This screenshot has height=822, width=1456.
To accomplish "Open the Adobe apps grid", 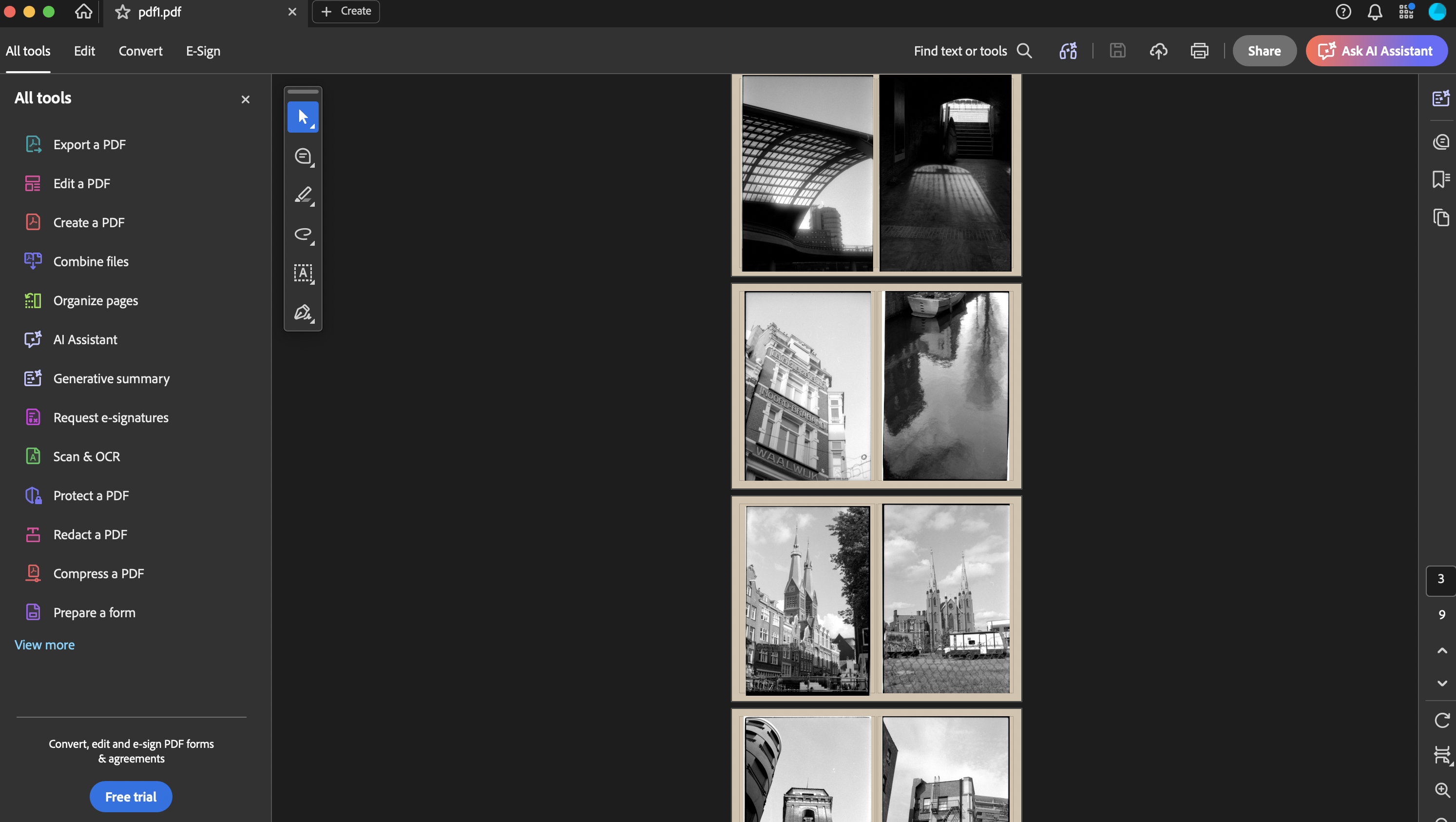I will 1406,11.
